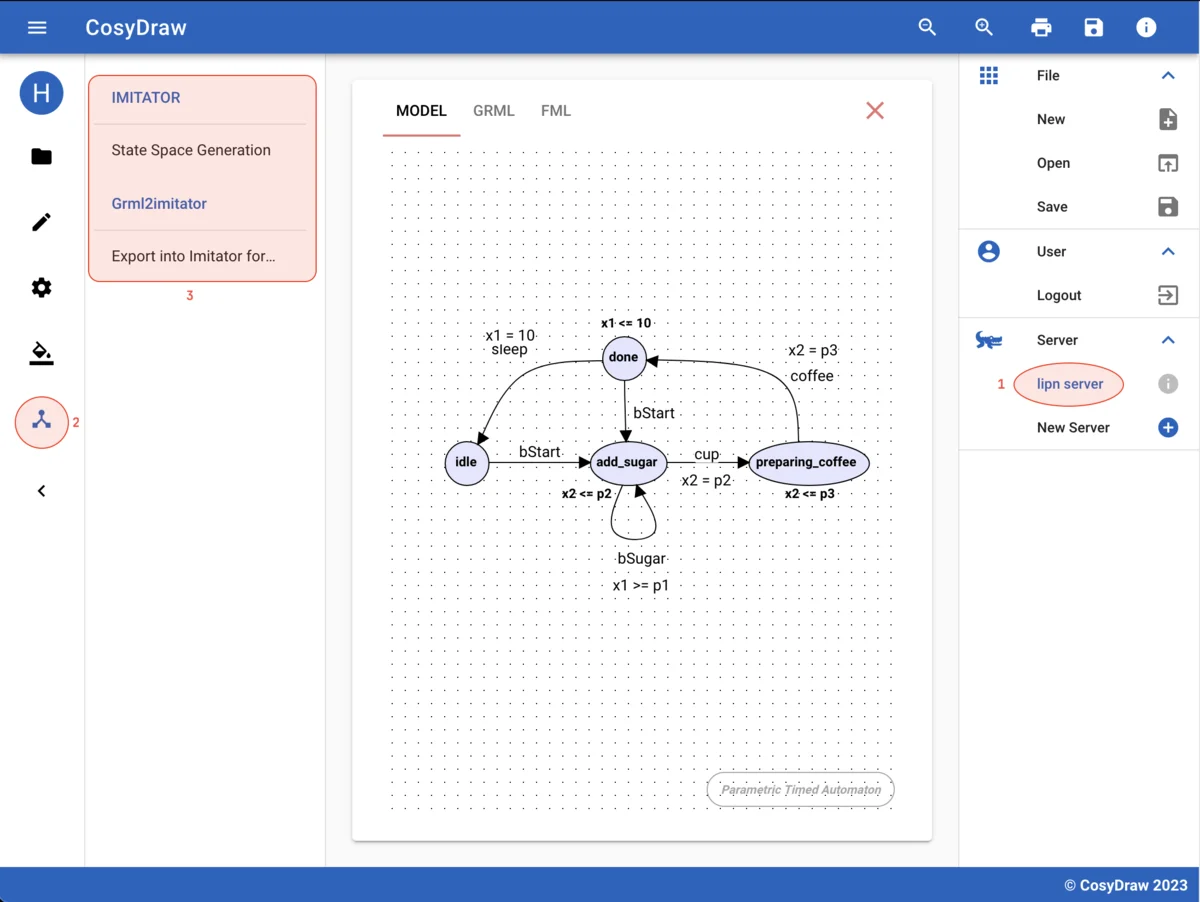Open the folder icon in sidebar
Image resolution: width=1200 pixels, height=902 pixels.
tap(41, 156)
